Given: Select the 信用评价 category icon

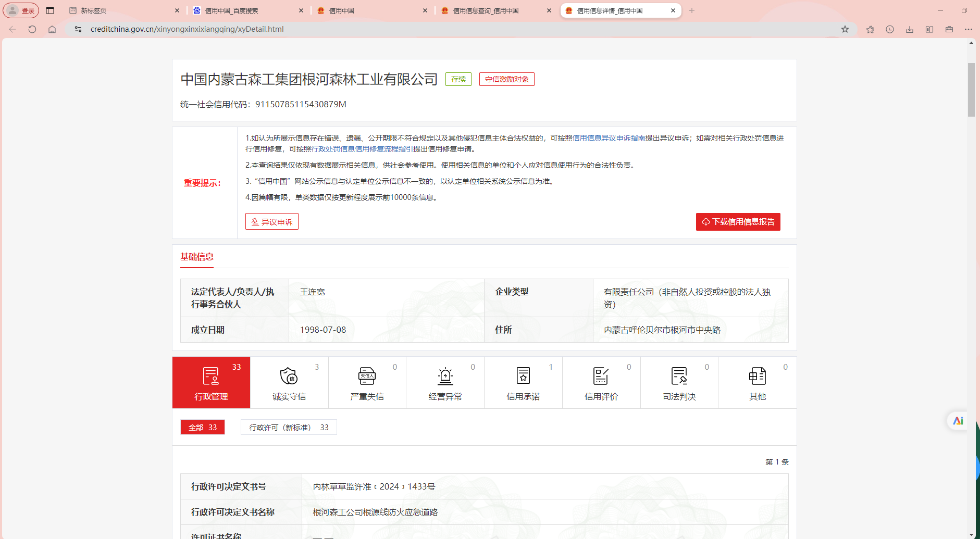Looking at the screenshot, I should tap(601, 382).
